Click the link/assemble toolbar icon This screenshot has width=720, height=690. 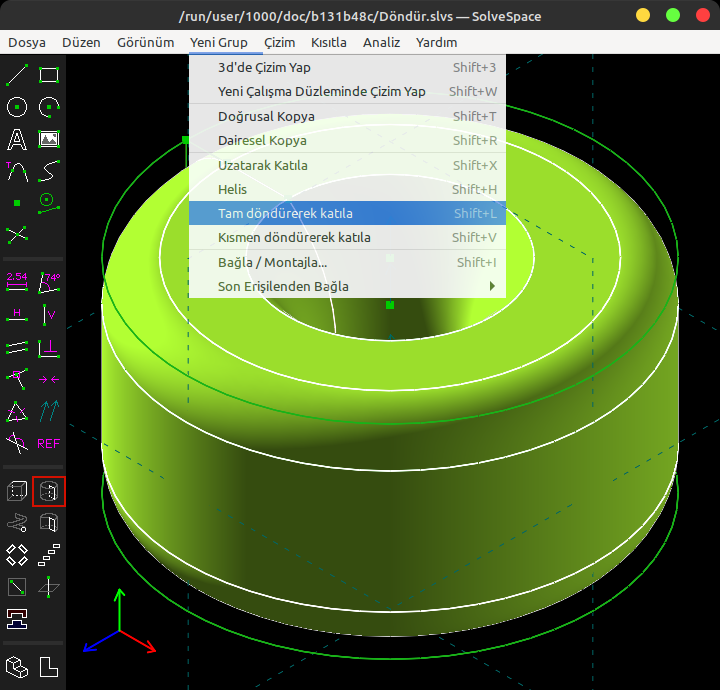pyautogui.click(x=17, y=619)
